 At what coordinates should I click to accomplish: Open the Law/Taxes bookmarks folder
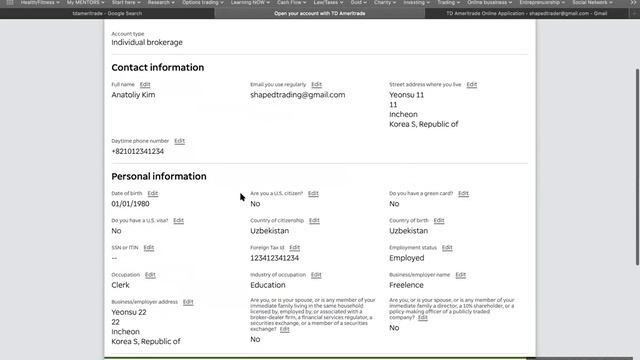tap(328, 2)
